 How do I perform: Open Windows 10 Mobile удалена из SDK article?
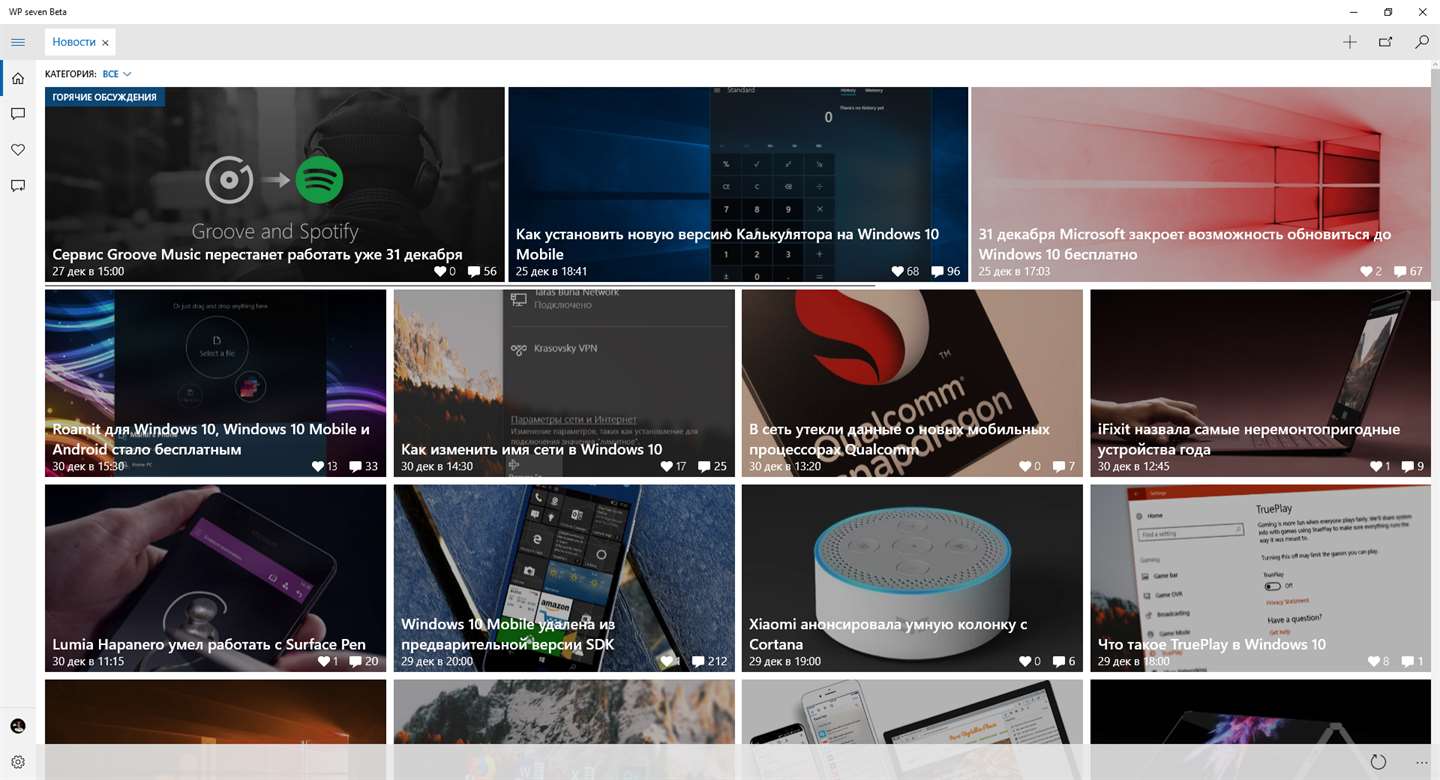(508, 634)
